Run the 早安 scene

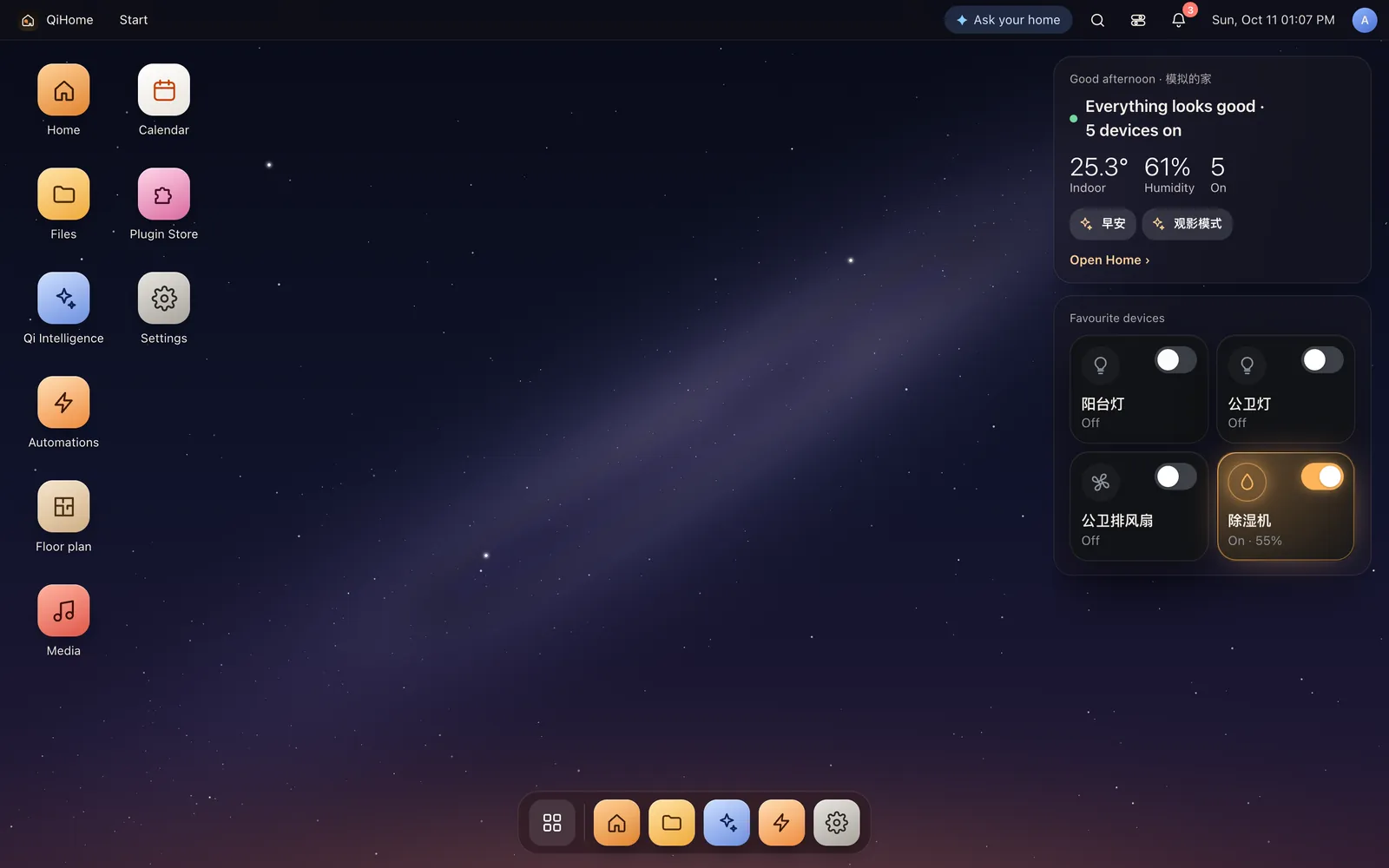coord(1103,224)
